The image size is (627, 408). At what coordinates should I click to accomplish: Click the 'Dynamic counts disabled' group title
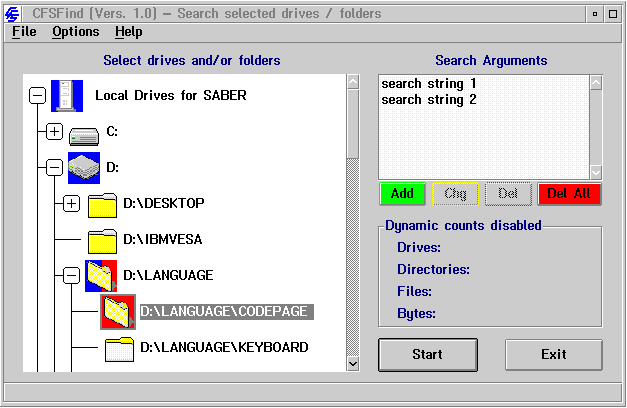point(463,226)
